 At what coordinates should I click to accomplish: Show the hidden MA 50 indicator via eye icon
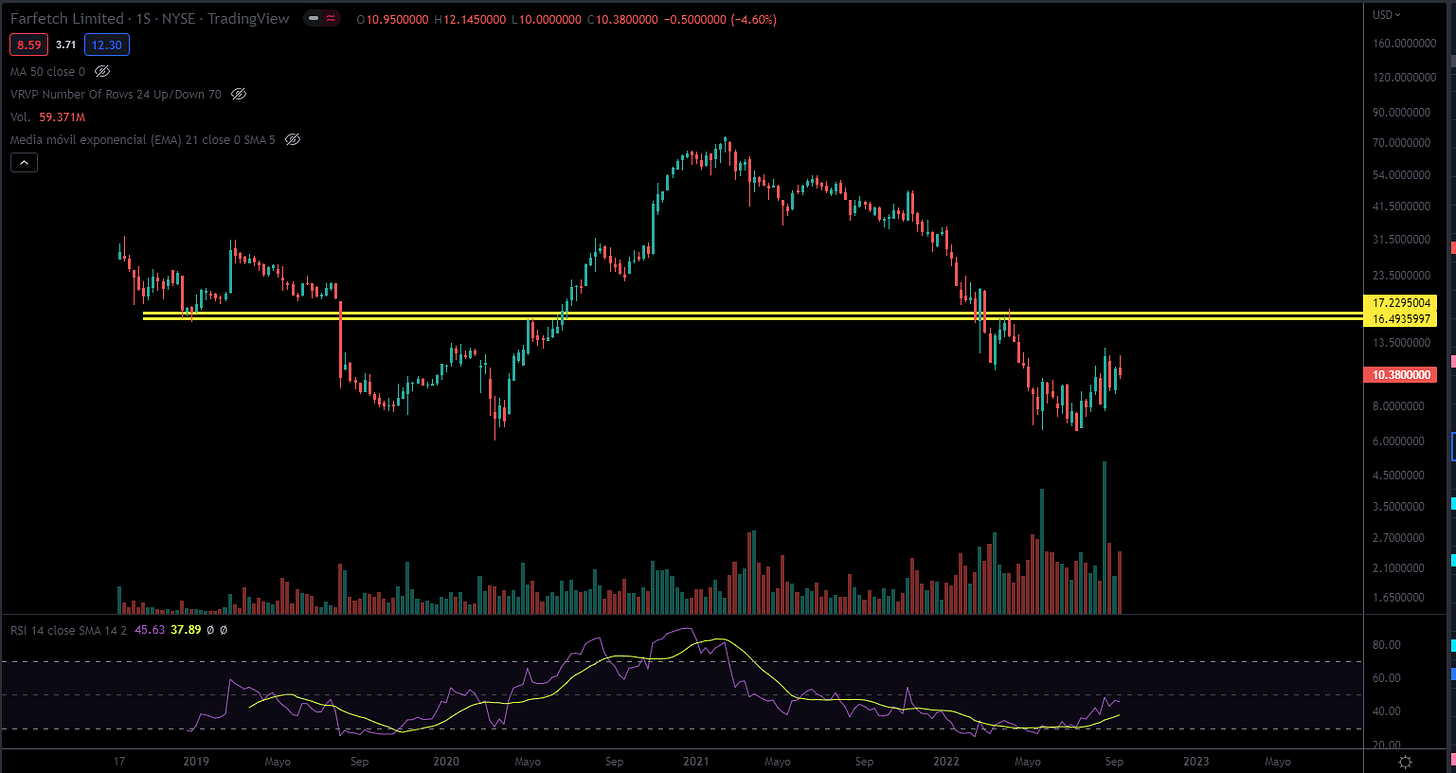(x=102, y=72)
